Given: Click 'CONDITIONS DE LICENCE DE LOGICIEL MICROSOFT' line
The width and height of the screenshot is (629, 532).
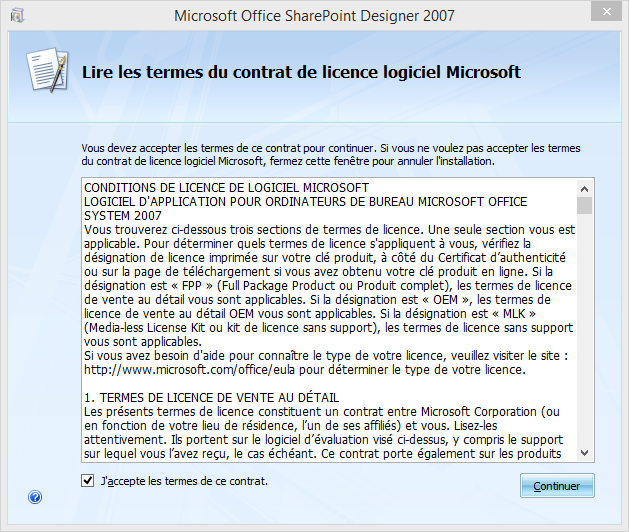Looking at the screenshot, I should tap(226, 188).
